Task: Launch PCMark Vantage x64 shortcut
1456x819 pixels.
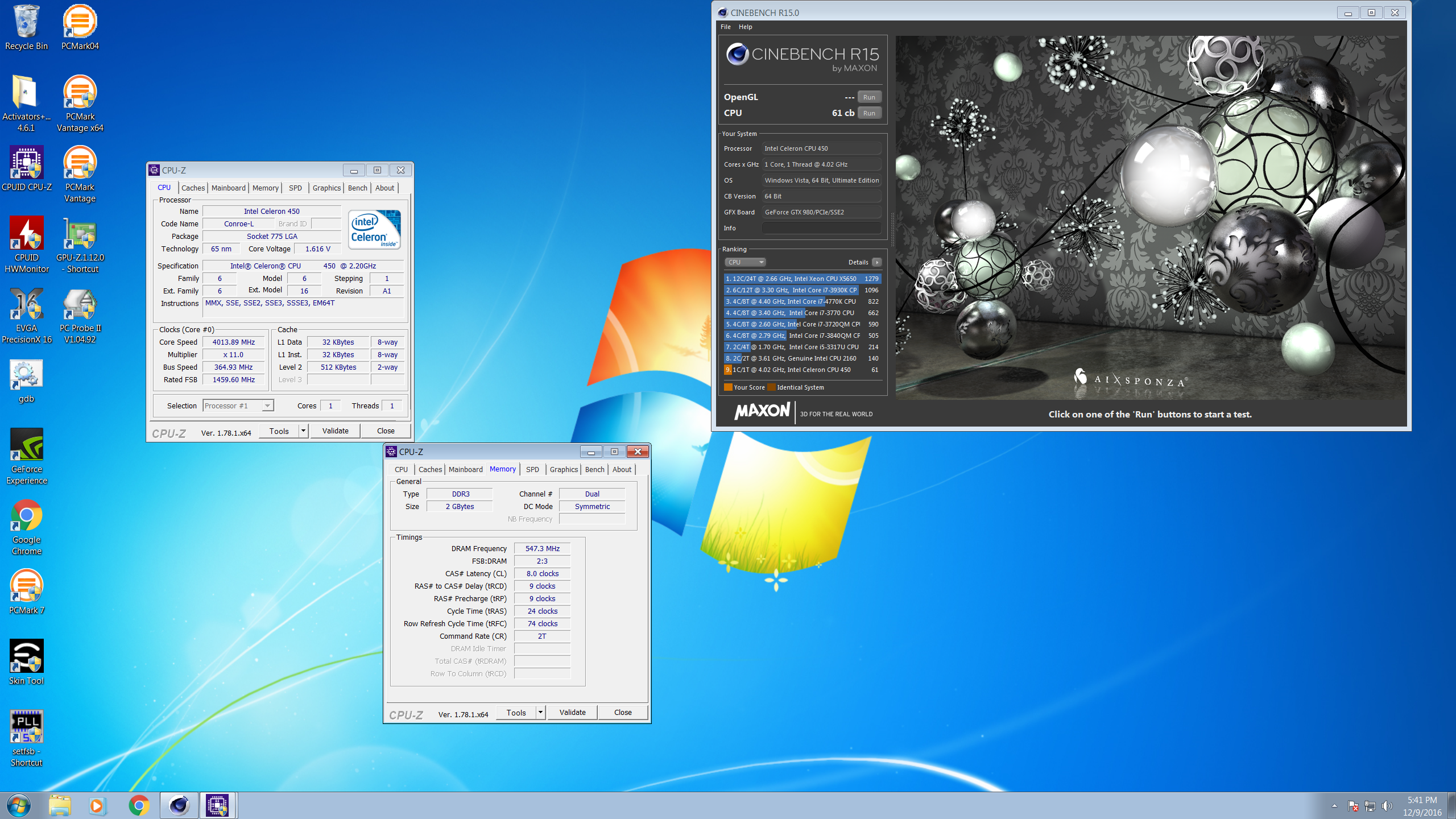Action: coord(80,104)
